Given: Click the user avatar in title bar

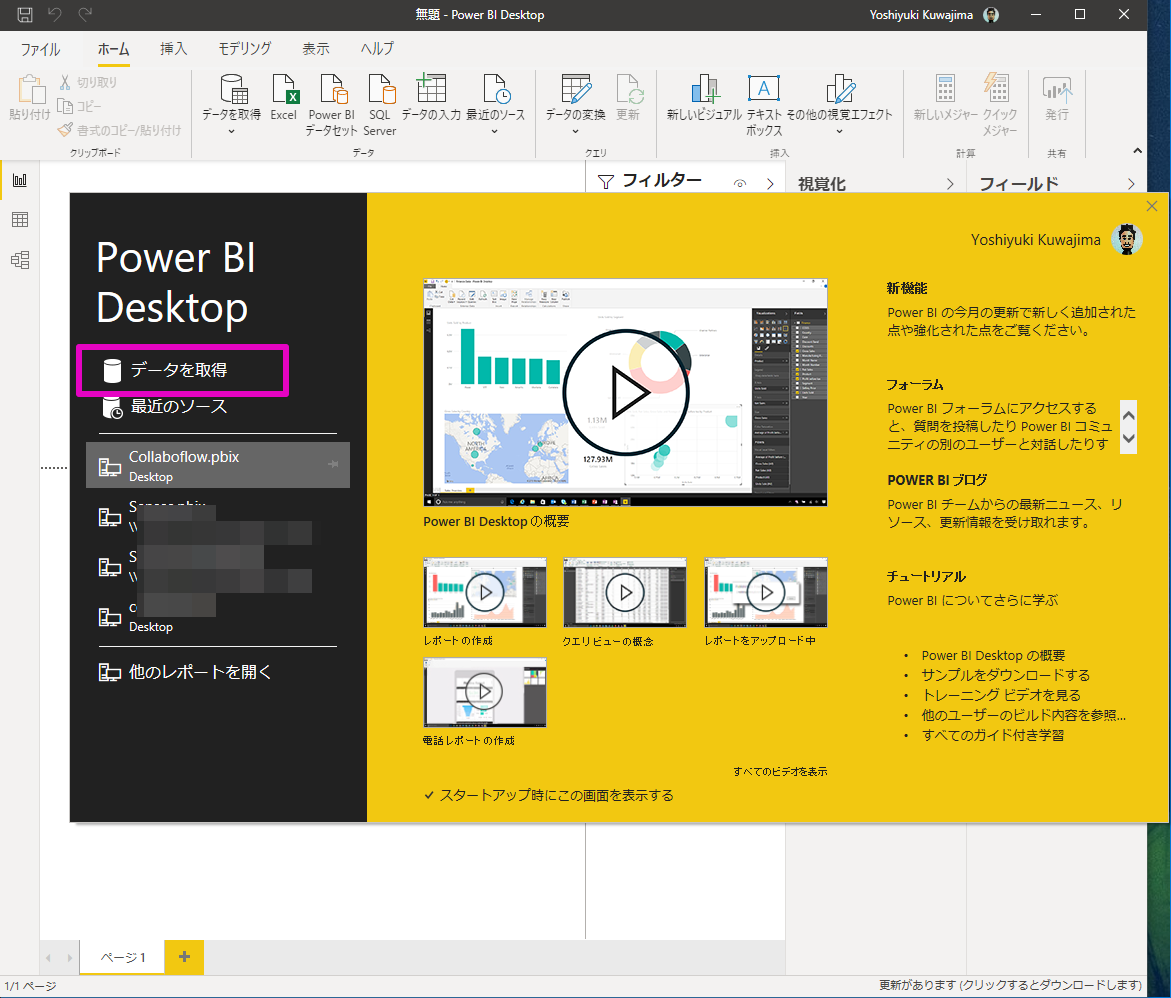Looking at the screenshot, I should click(990, 15).
